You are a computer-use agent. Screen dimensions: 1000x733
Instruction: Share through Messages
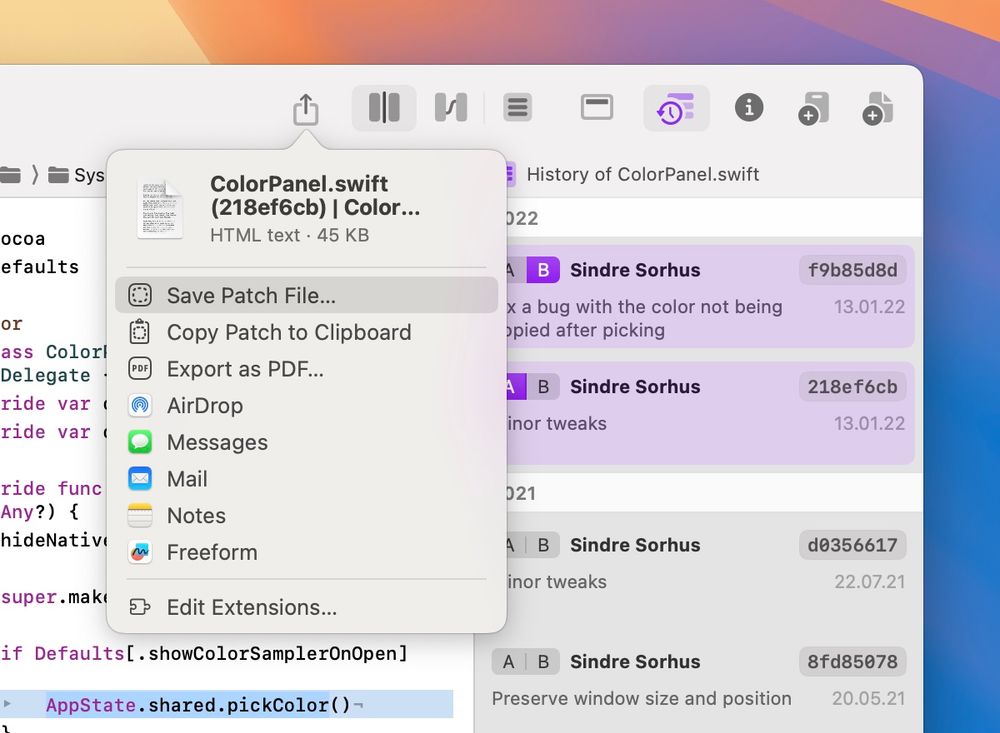(306, 442)
